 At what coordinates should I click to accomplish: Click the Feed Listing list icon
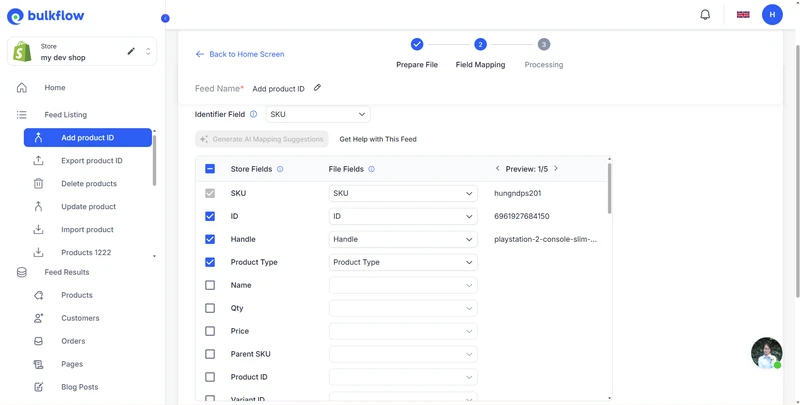(21, 115)
